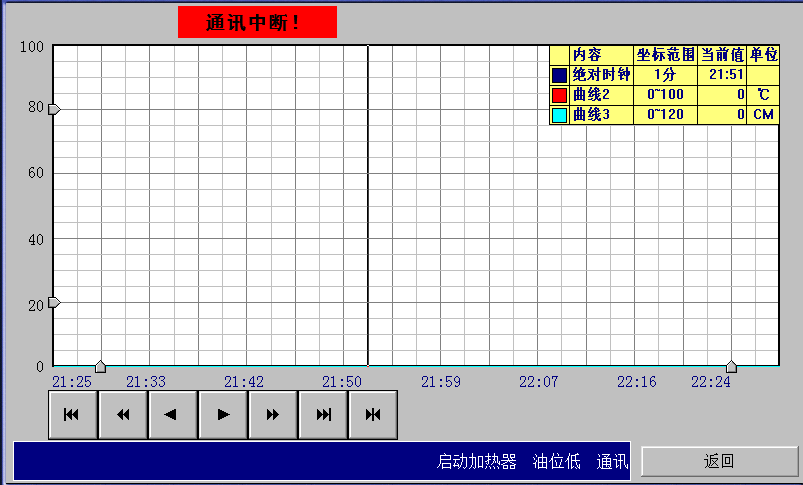Select the 绝对时钟 legend row label
The width and height of the screenshot is (803, 485).
coord(601,75)
